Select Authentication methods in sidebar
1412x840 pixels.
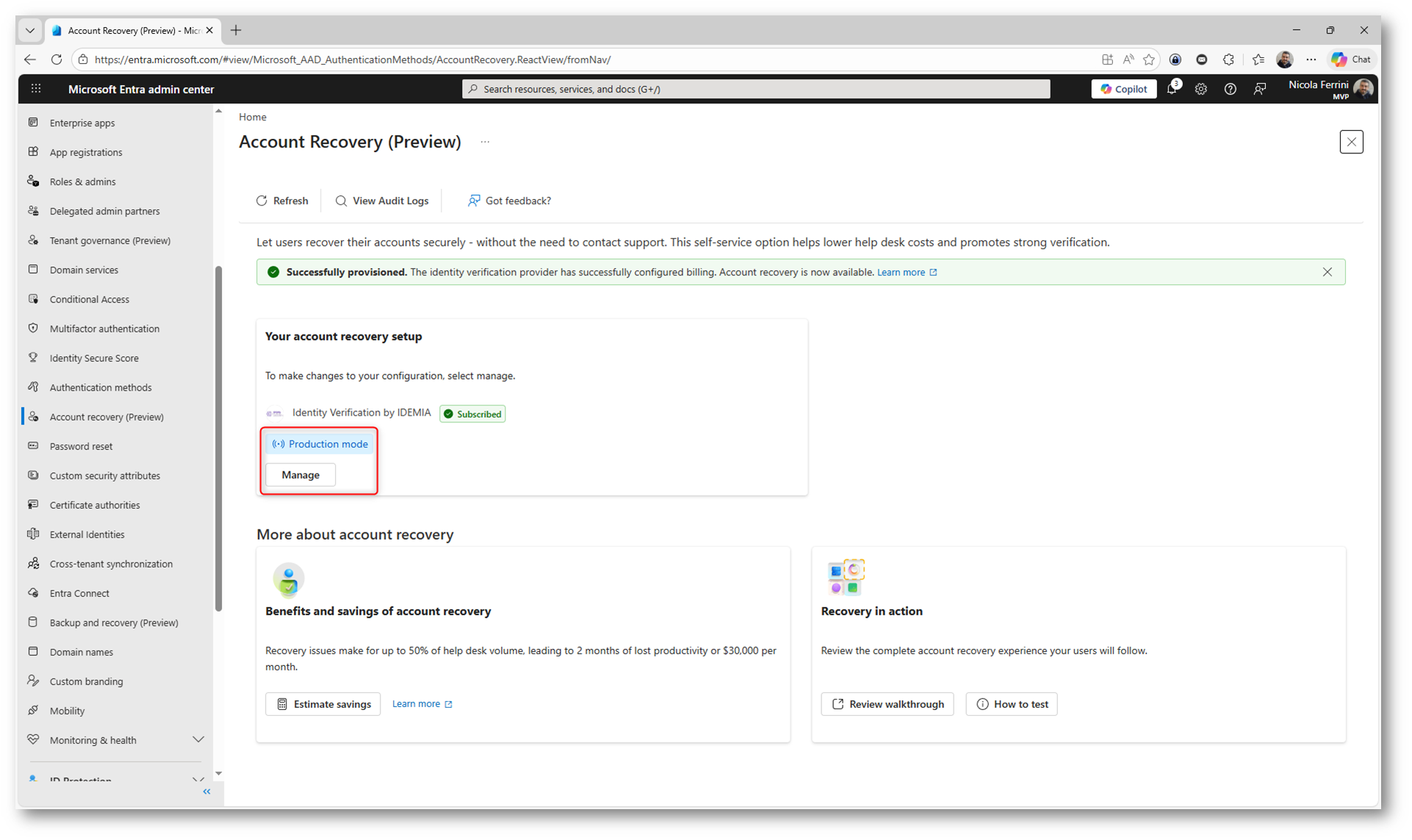click(101, 387)
